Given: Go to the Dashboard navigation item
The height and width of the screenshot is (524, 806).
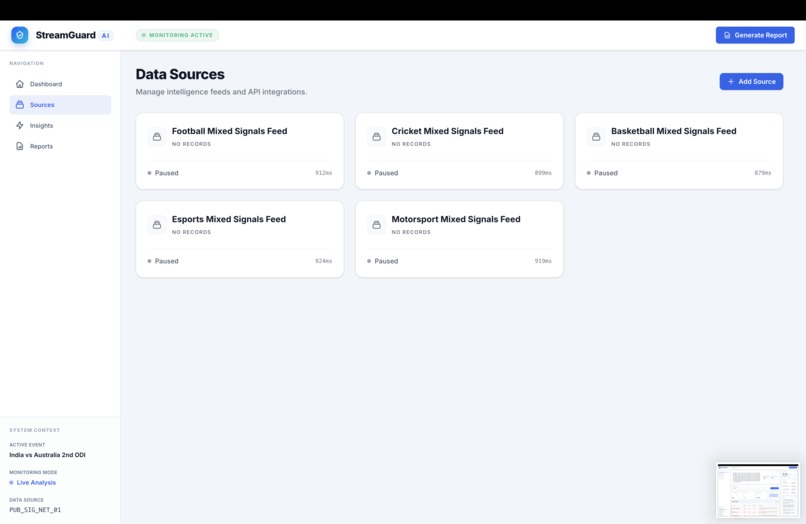Looking at the screenshot, I should (x=60, y=84).
